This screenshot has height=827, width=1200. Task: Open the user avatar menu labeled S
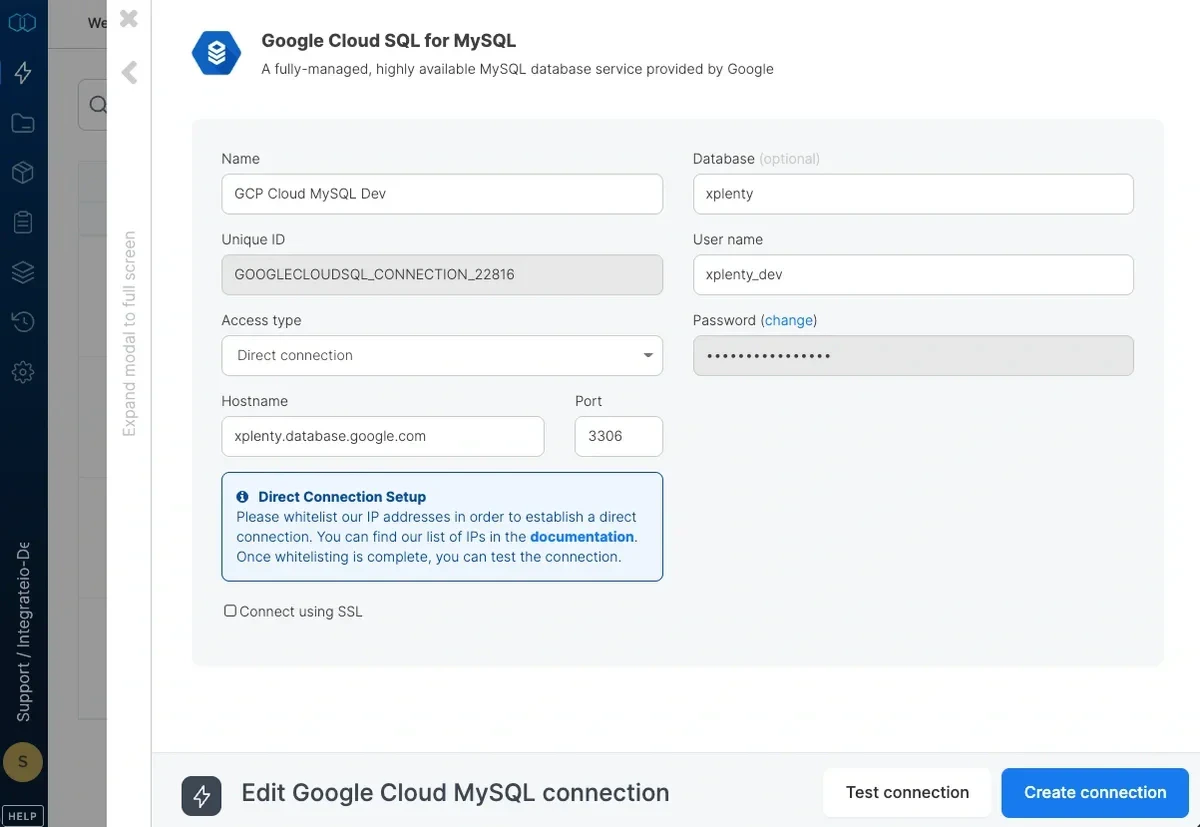[x=23, y=761]
